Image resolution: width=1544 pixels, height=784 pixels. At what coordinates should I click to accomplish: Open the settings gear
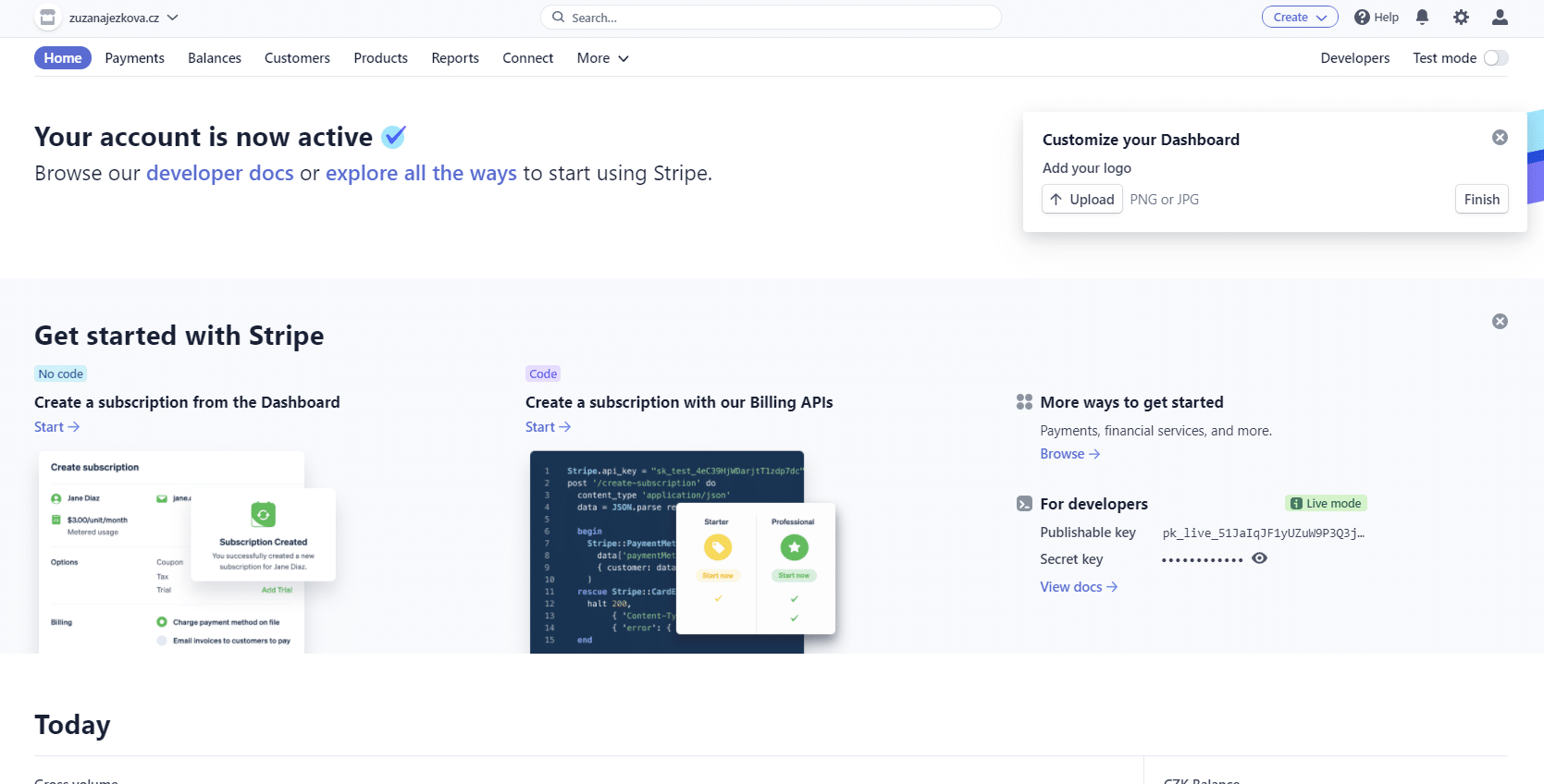(1461, 18)
